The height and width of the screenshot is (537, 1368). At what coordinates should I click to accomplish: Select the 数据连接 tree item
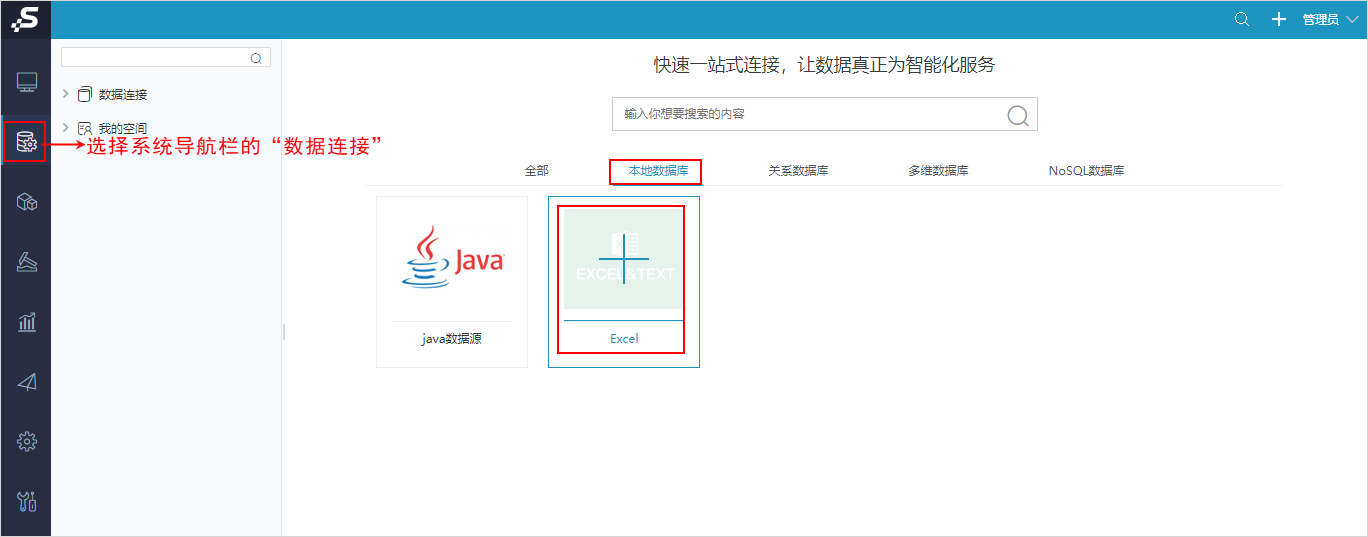point(123,94)
